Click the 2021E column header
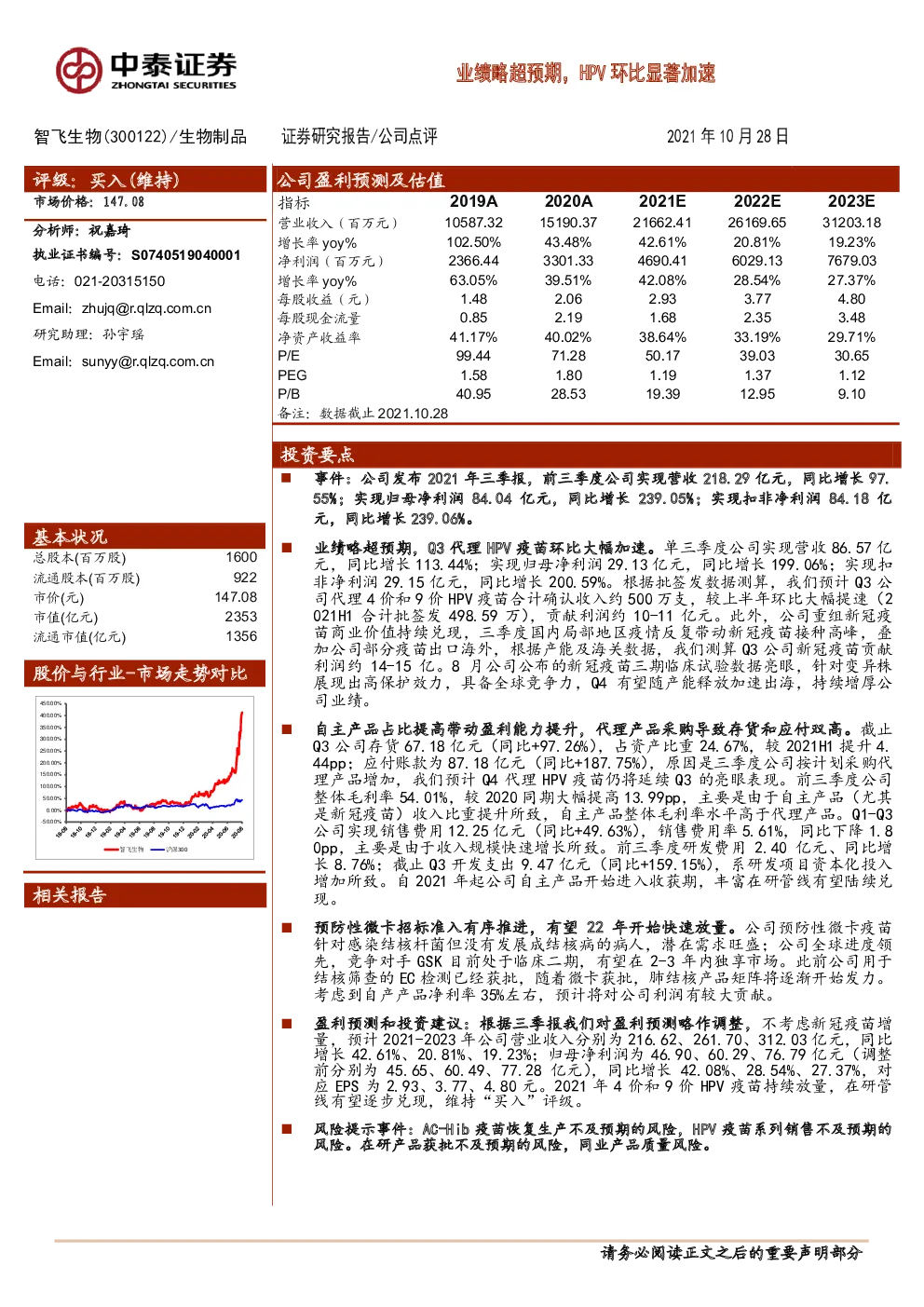Image resolution: width=924 pixels, height=1307 pixels. click(x=662, y=201)
